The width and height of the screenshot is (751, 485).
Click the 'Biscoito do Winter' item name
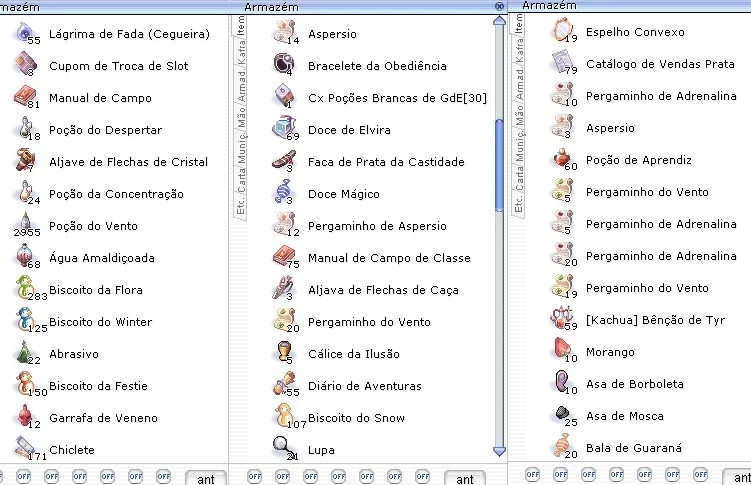(x=101, y=322)
